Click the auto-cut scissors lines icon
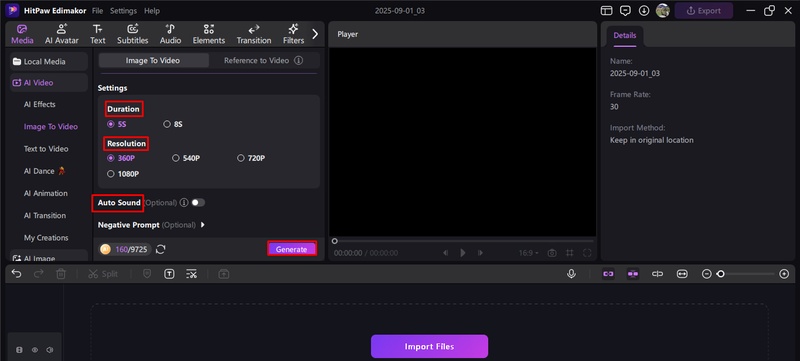800x361 pixels. pos(191,274)
